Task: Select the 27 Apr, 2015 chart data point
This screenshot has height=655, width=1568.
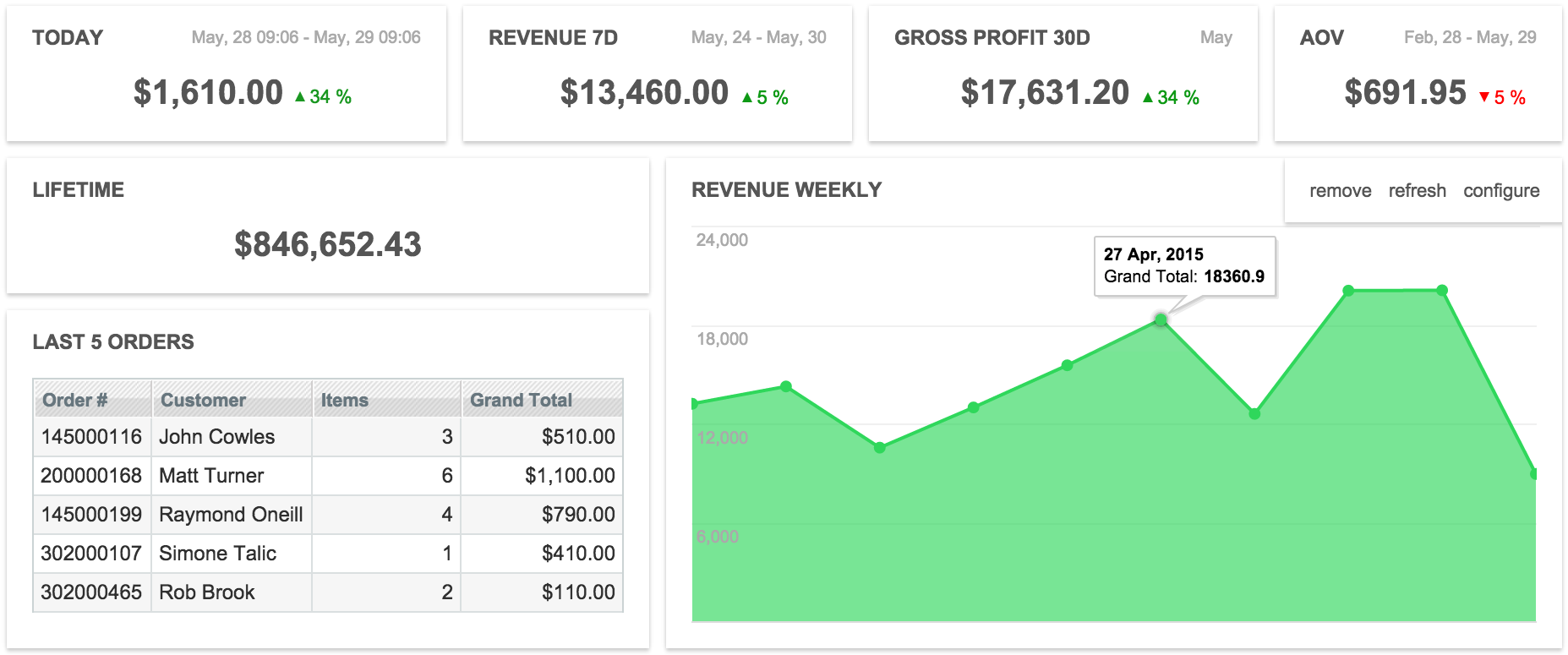Action: click(1161, 320)
